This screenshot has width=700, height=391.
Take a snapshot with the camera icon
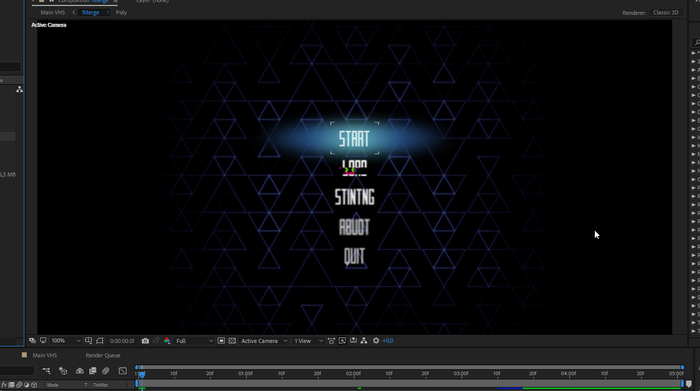point(145,341)
